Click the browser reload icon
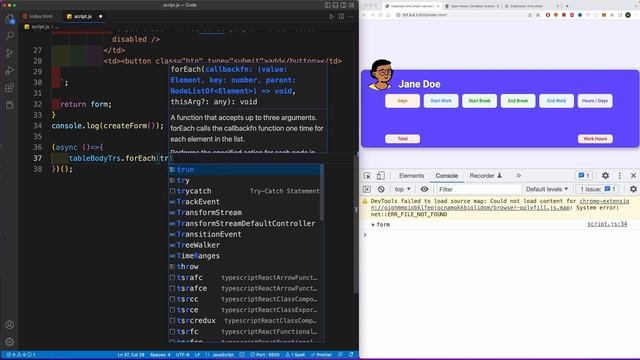The width and height of the screenshot is (640, 360). click(380, 15)
